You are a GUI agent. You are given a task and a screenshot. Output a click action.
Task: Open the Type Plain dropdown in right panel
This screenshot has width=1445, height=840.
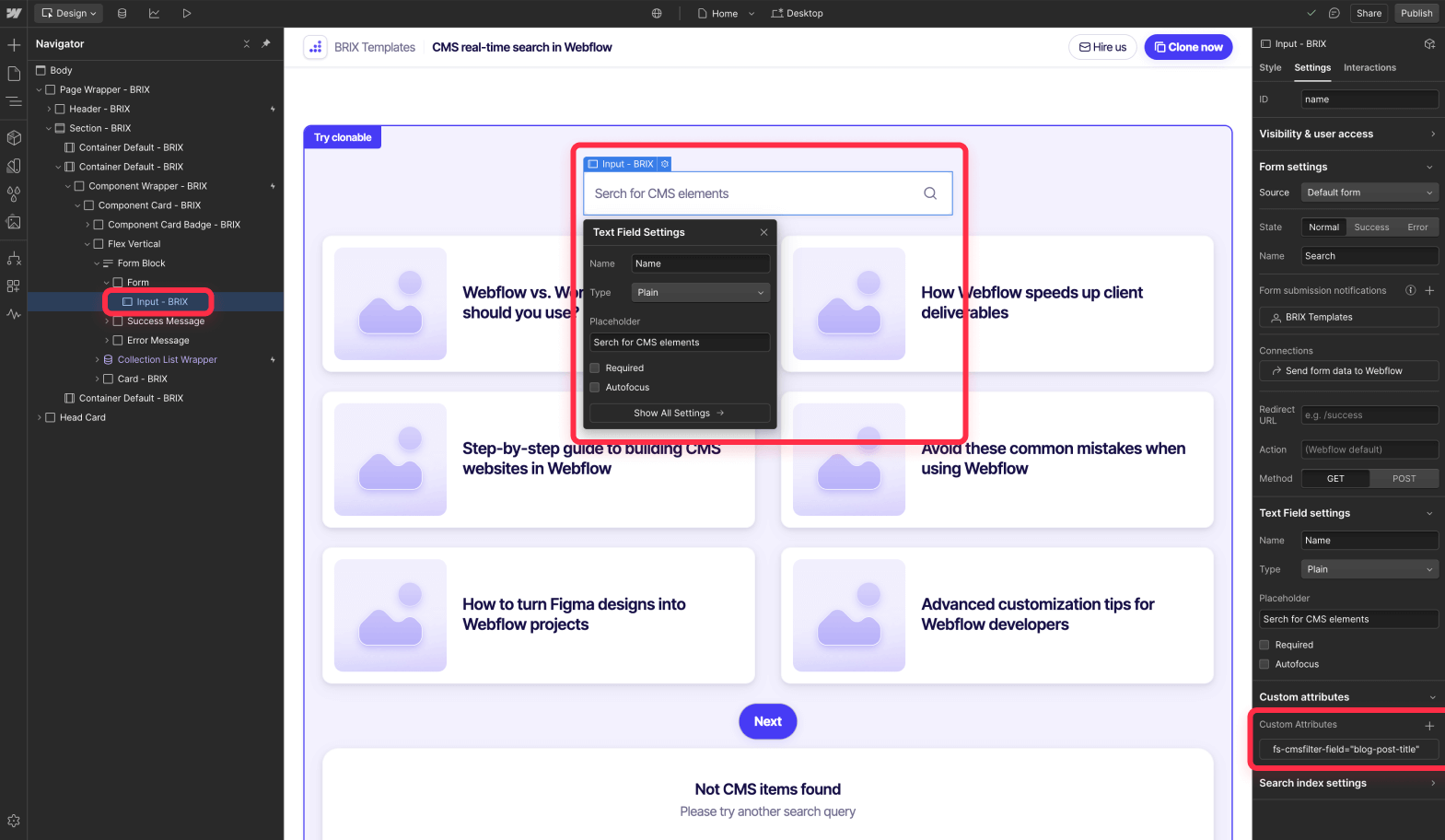click(1369, 569)
